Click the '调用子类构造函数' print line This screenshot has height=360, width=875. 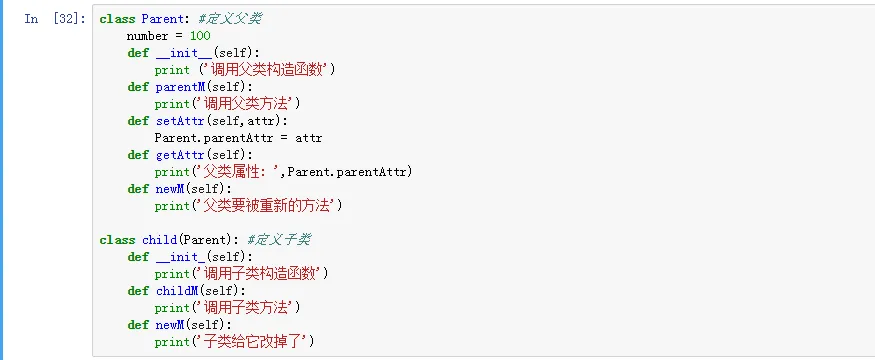[242, 274]
